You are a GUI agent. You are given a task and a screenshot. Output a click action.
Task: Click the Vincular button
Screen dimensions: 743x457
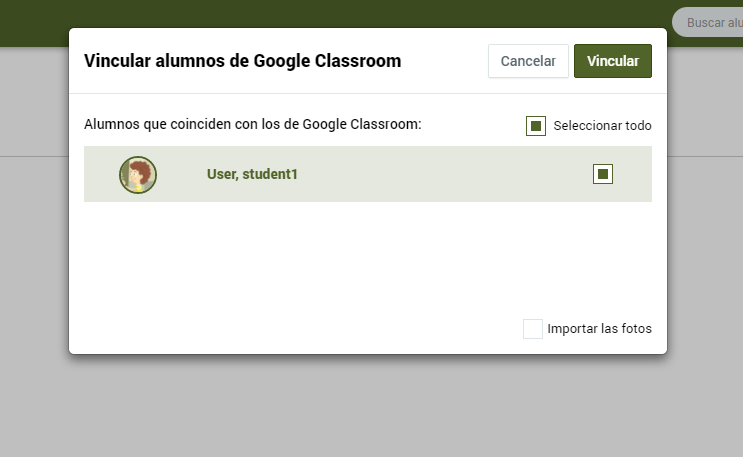pos(613,61)
